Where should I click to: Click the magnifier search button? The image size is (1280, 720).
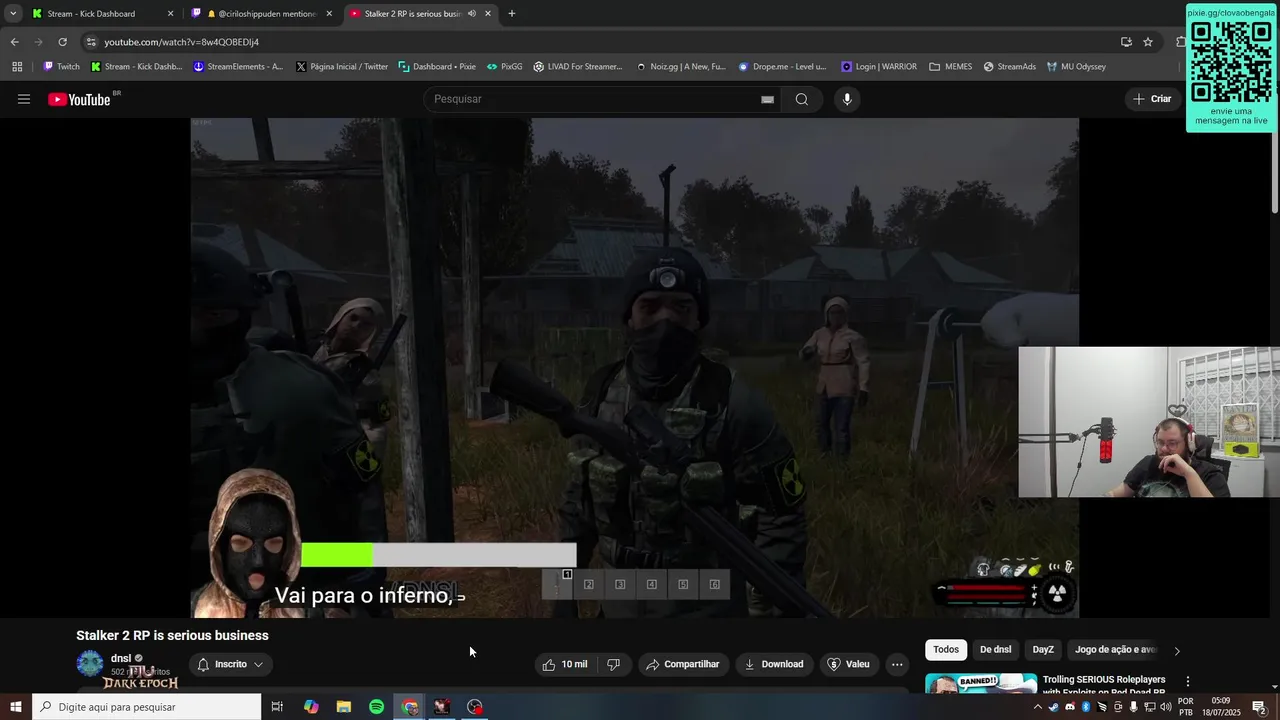tap(801, 99)
